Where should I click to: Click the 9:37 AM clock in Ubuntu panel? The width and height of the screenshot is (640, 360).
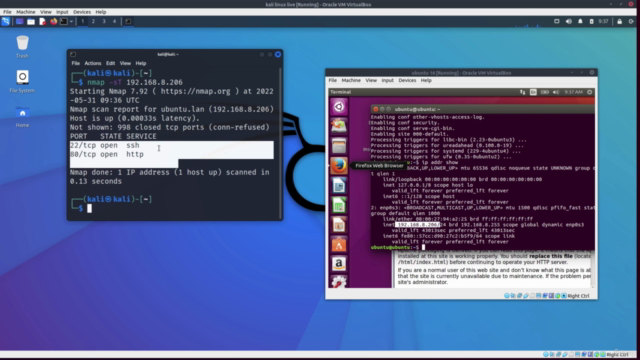point(573,92)
